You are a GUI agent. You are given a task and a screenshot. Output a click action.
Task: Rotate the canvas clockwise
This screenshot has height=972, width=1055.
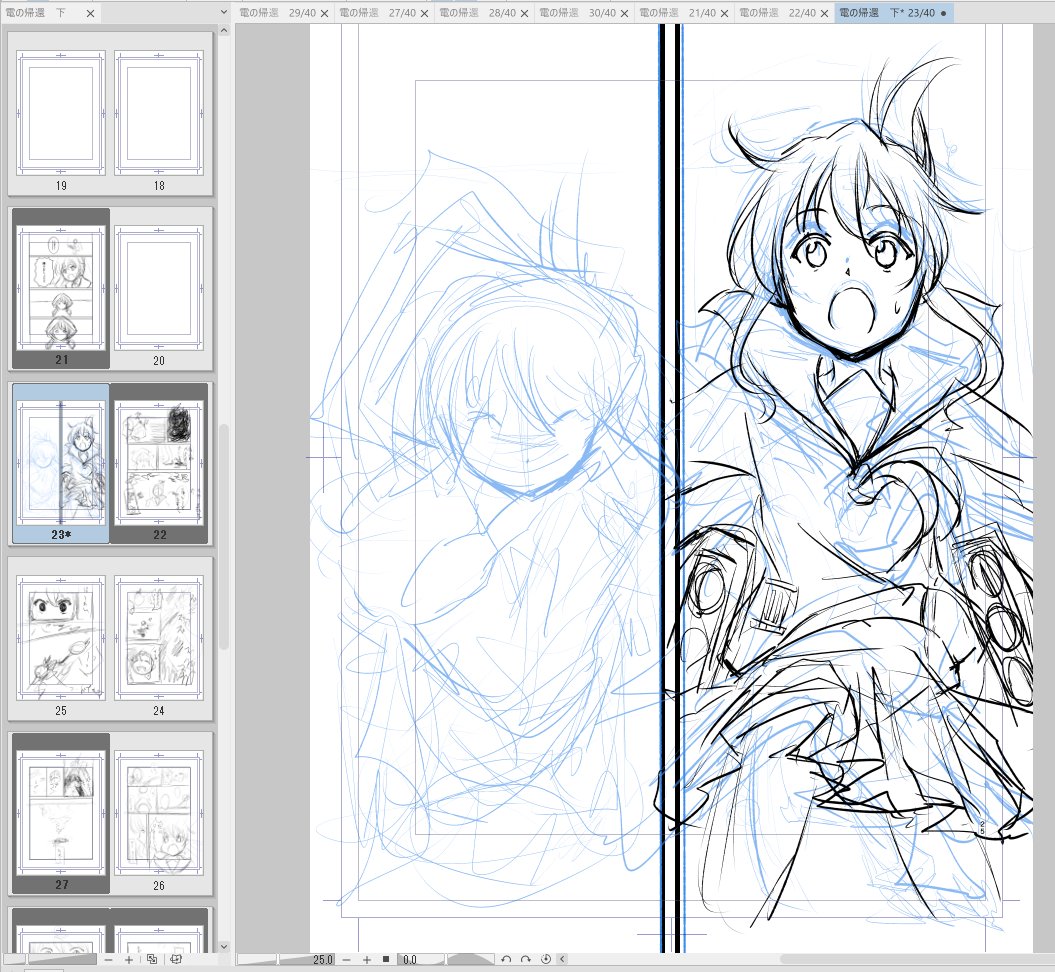525,960
